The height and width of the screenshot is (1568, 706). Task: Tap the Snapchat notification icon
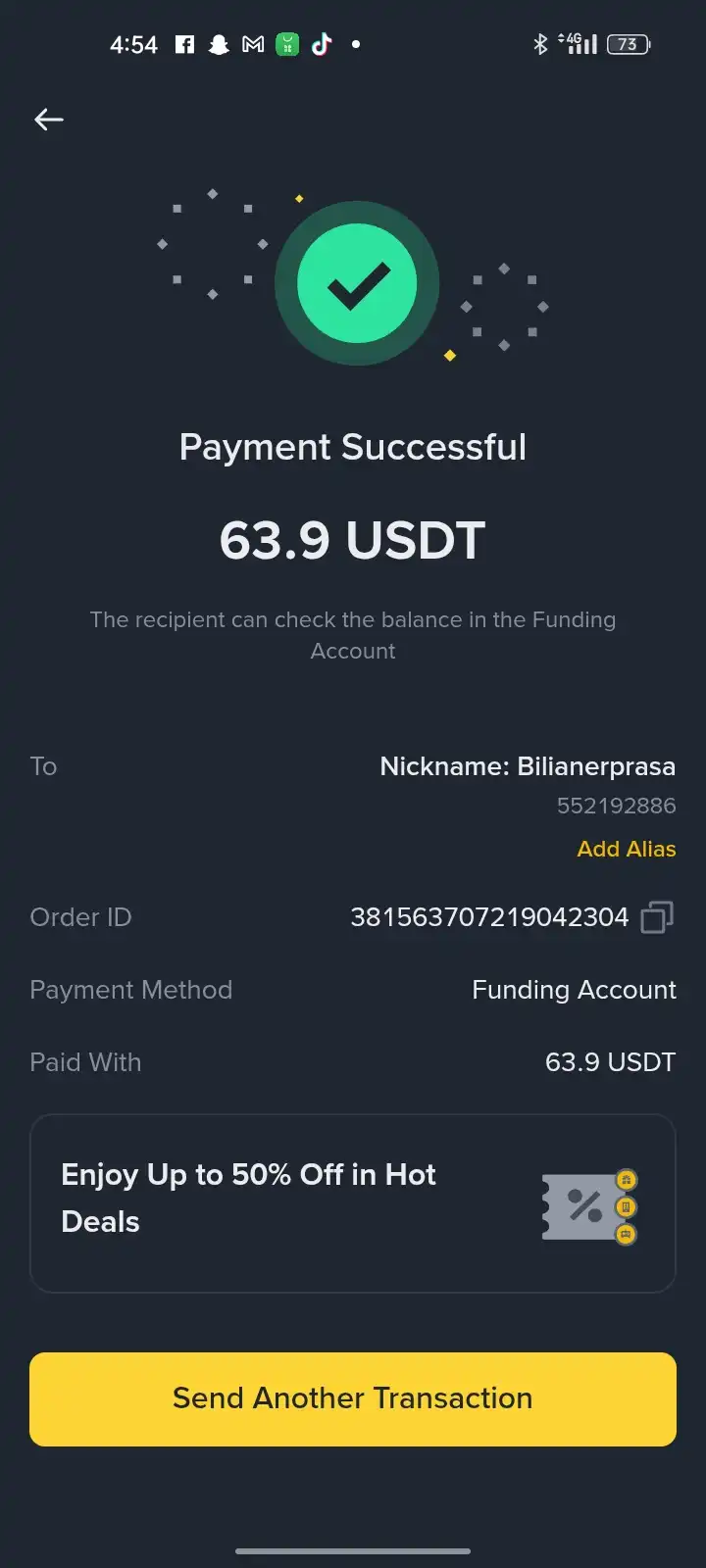219,44
